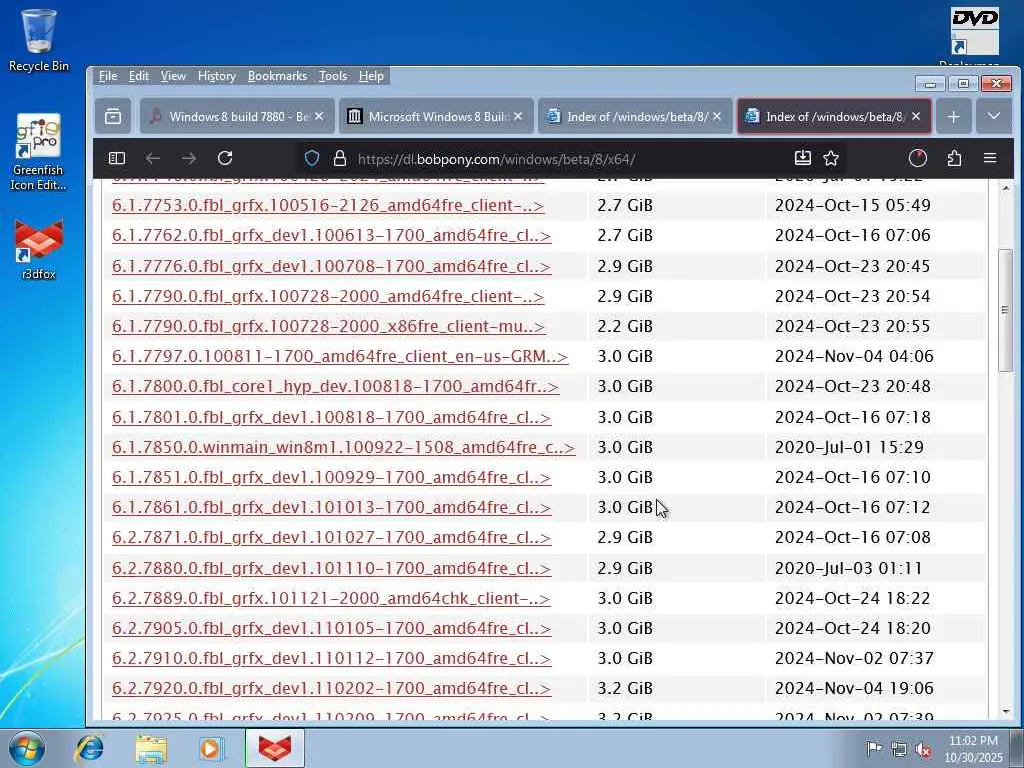This screenshot has width=1024, height=768.
Task: Open Windows Explorer folder on taskbar
Action: tap(151, 748)
